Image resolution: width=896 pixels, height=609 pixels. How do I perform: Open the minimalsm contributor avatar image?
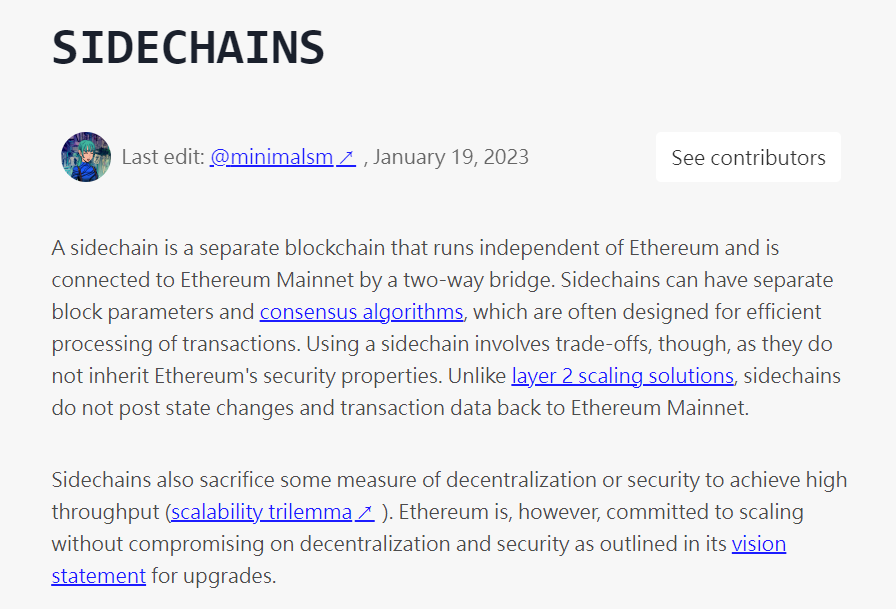[86, 157]
